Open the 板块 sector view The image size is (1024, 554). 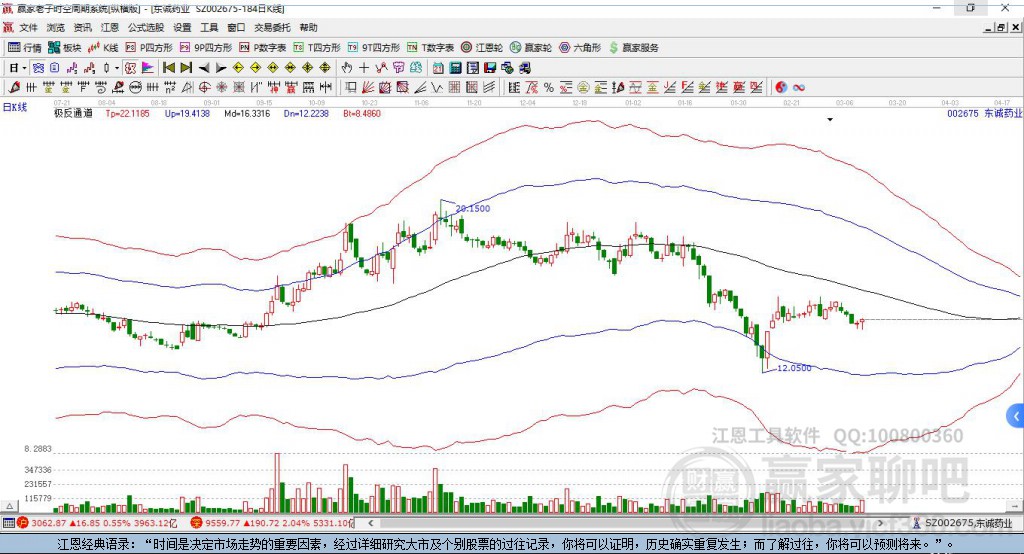65,48
